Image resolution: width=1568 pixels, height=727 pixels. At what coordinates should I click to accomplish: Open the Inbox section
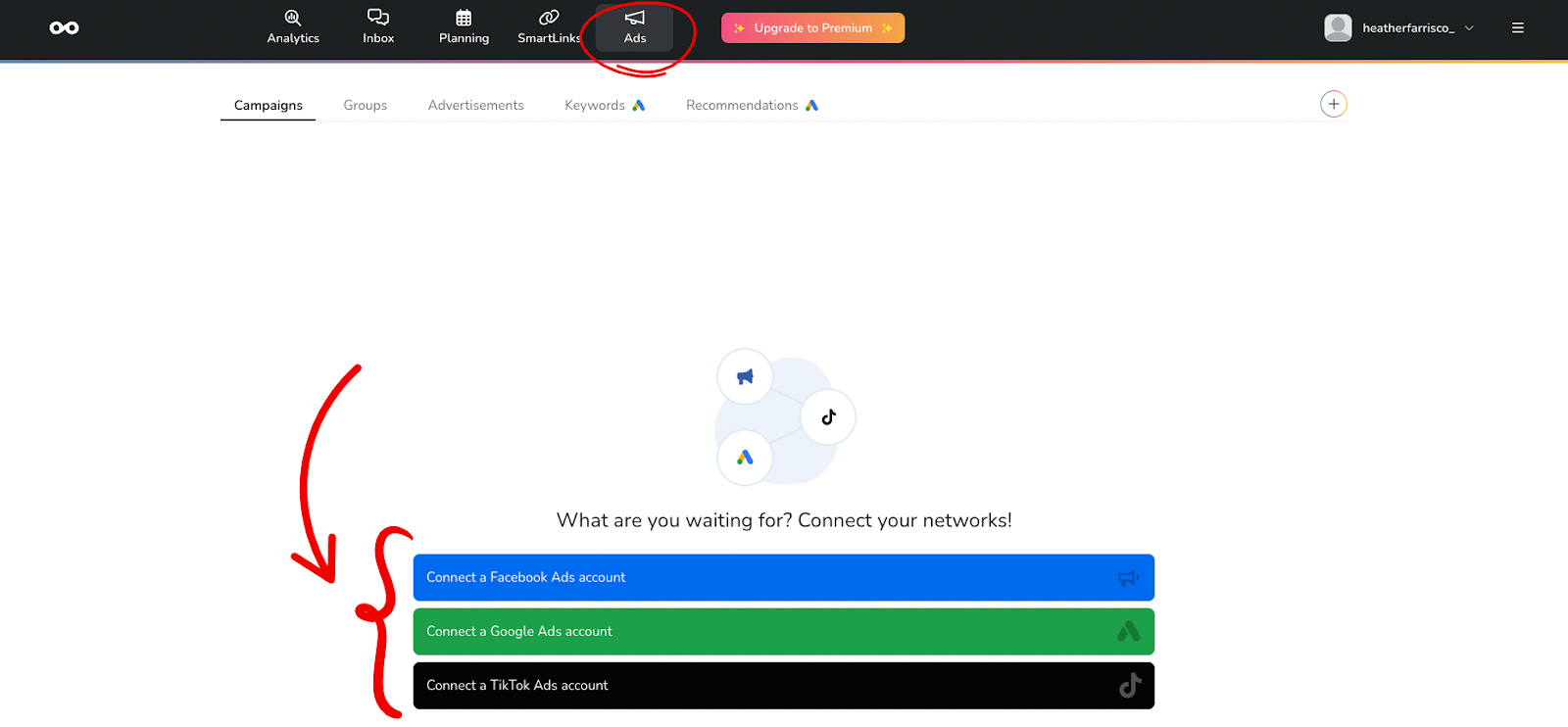click(378, 27)
